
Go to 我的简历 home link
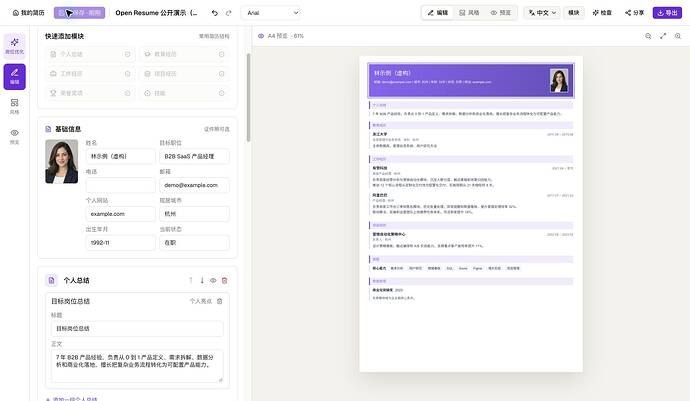[28, 13]
